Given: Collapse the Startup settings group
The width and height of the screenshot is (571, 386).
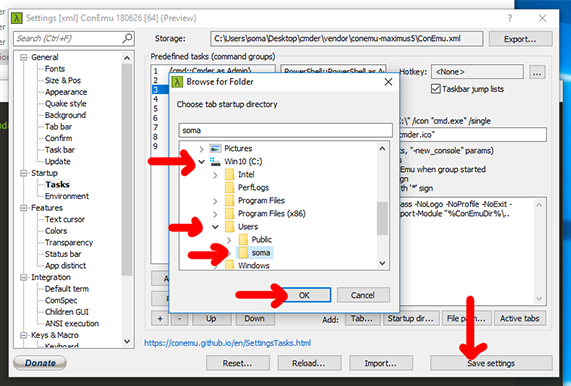Looking at the screenshot, I should tap(24, 173).
